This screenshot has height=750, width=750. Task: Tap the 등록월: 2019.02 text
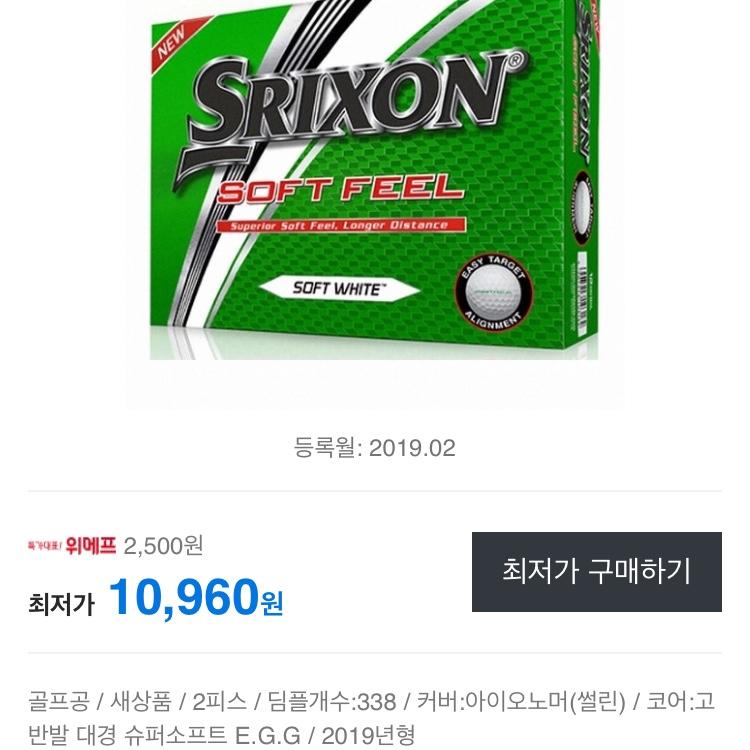pyautogui.click(x=375, y=448)
